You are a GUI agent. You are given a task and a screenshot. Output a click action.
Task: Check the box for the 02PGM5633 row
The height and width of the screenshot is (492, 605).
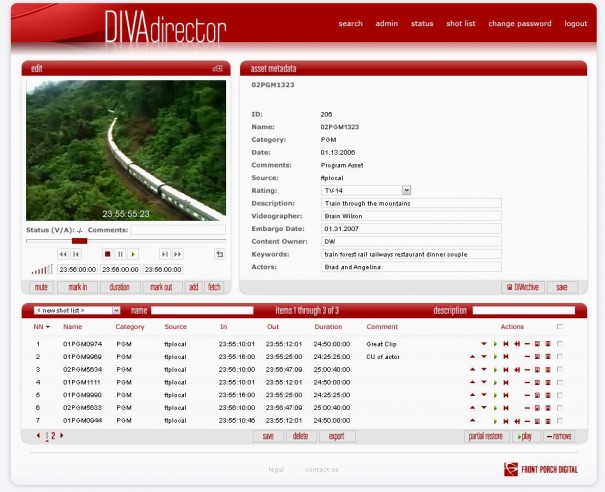[x=560, y=407]
